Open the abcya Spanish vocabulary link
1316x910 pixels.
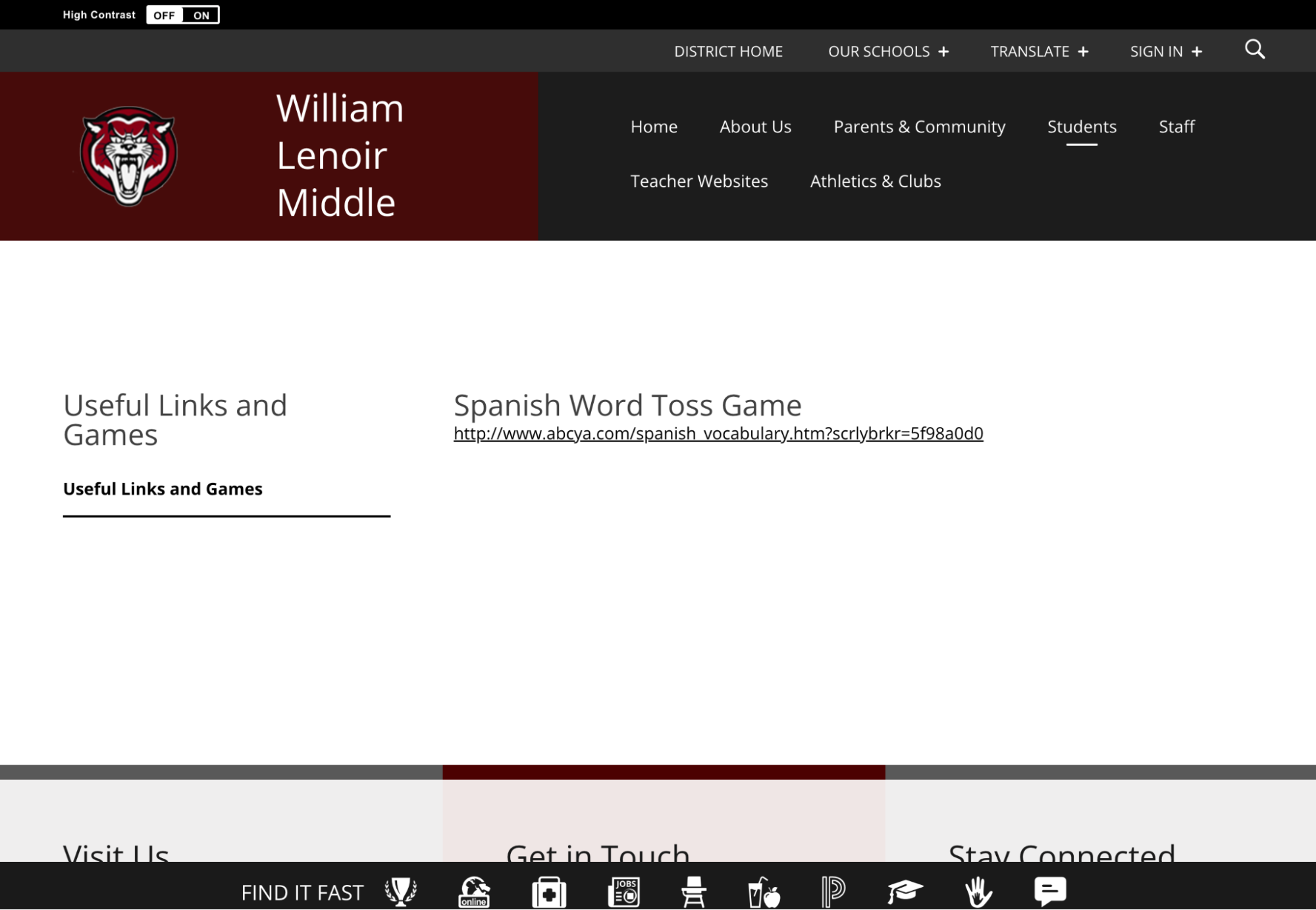(718, 434)
